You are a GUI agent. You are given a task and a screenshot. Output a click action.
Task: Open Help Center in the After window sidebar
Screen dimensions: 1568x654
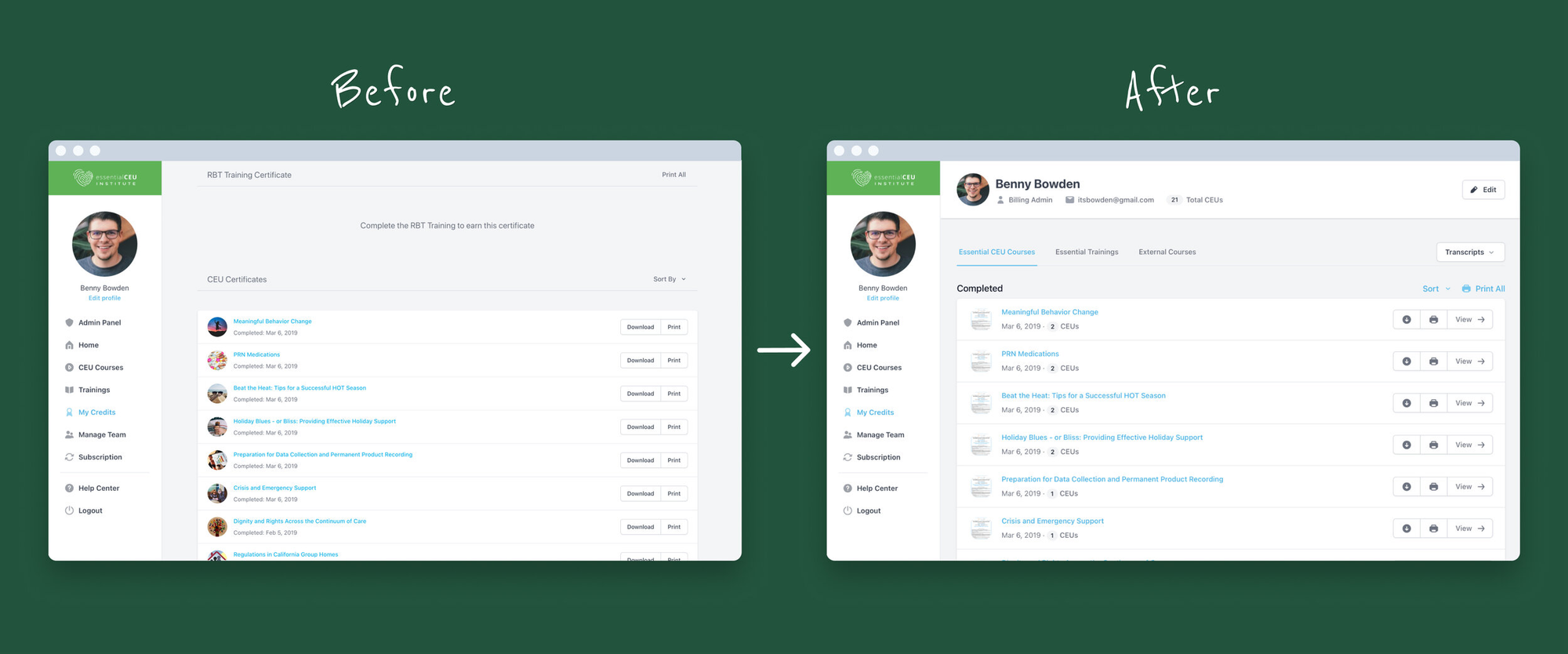tap(877, 489)
